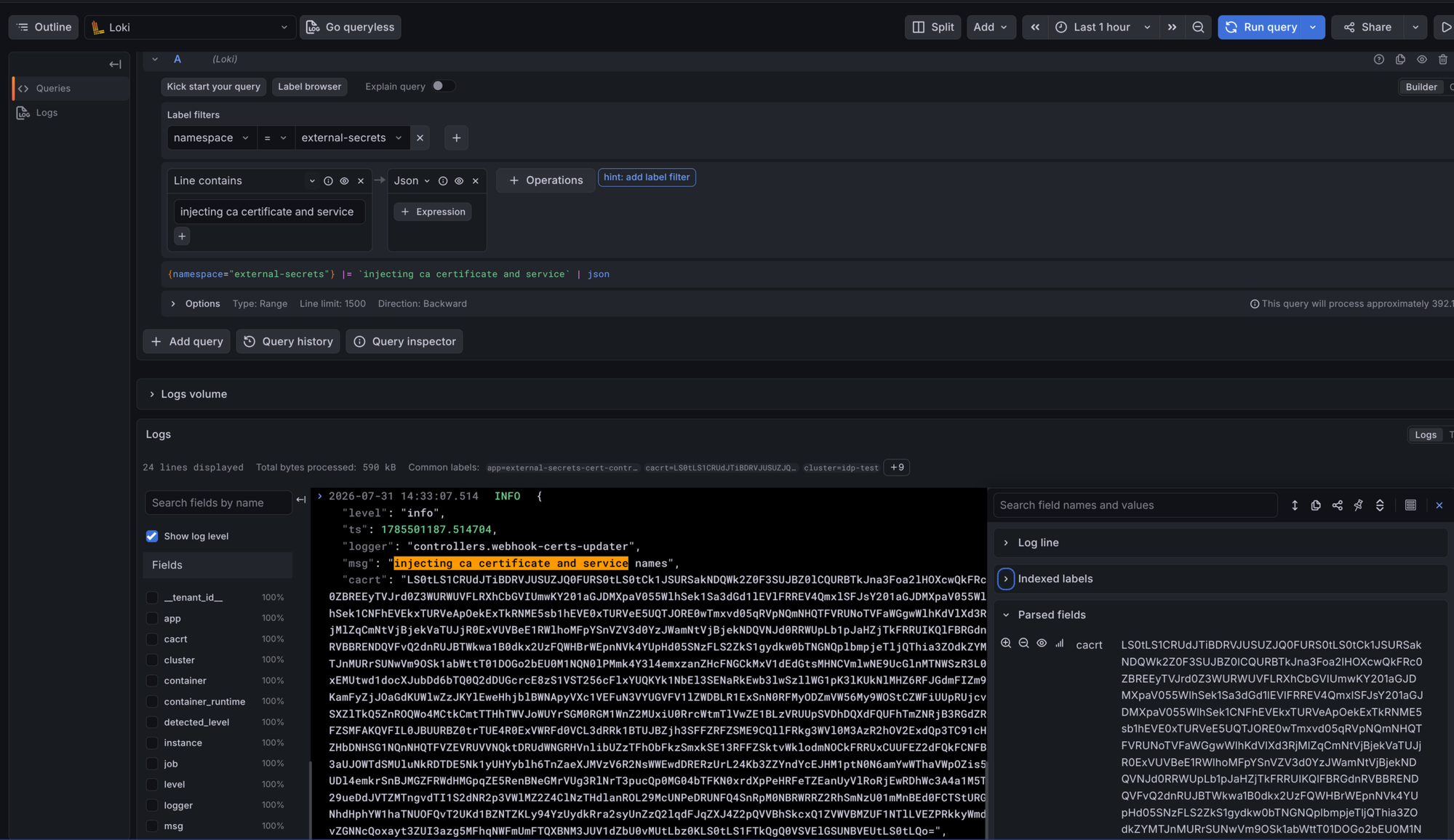The width and height of the screenshot is (1454, 840).
Task: Shift time range forwards with double-right arrows
Action: pyautogui.click(x=1172, y=27)
